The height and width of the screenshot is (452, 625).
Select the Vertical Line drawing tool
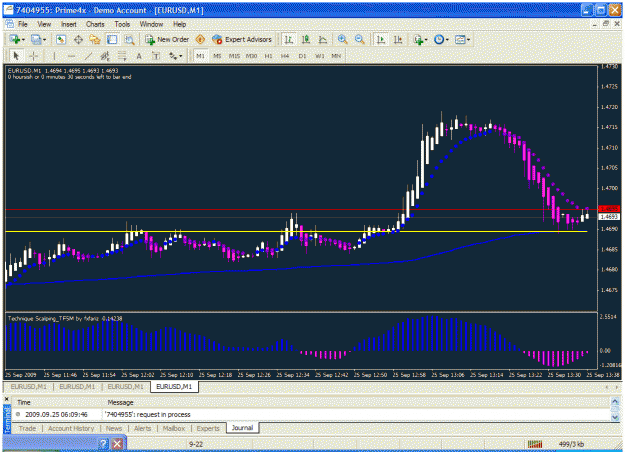point(54,56)
